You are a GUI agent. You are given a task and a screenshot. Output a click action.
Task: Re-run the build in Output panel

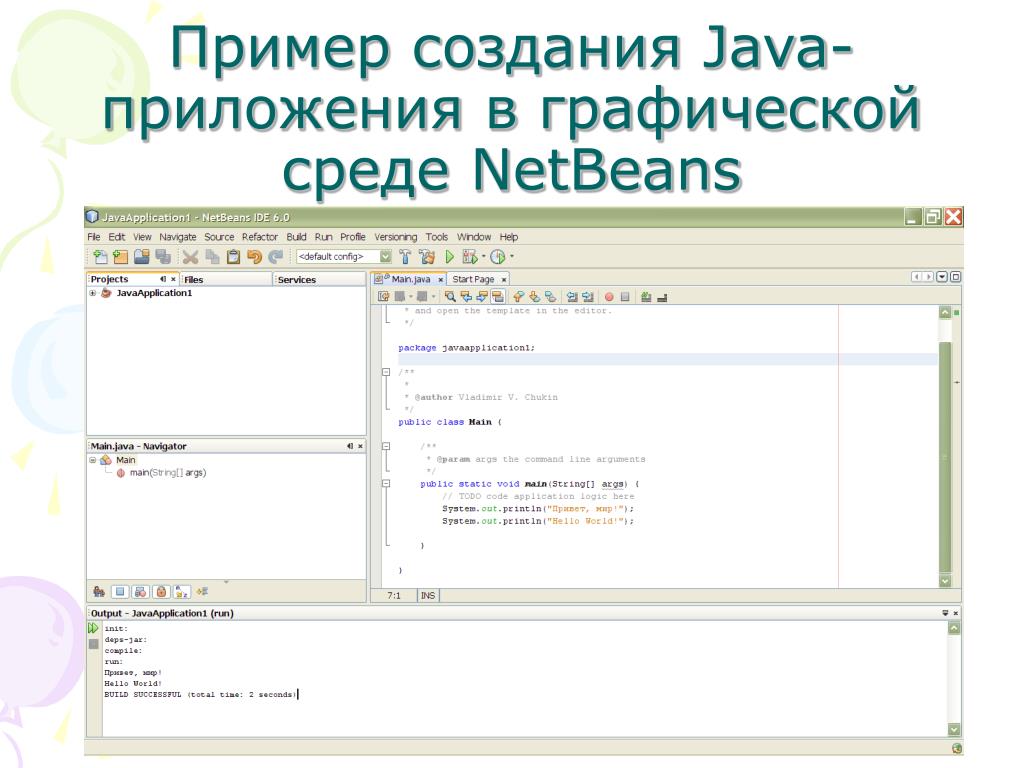tap(93, 628)
